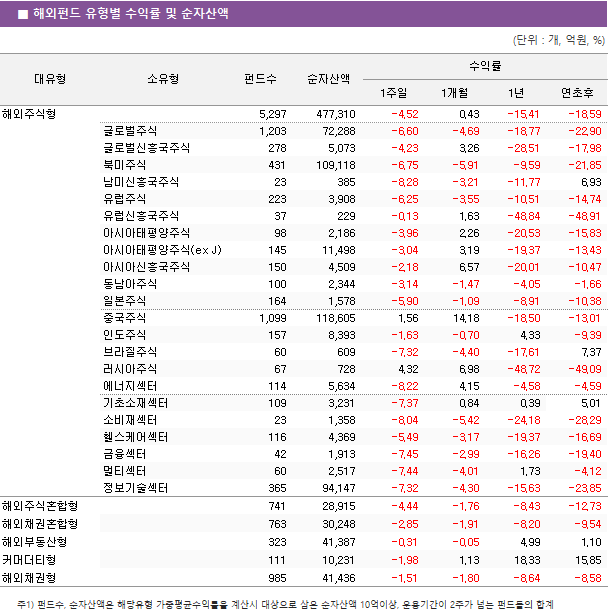Select the 아시아태평양주식(ex J) row label

tap(162, 250)
